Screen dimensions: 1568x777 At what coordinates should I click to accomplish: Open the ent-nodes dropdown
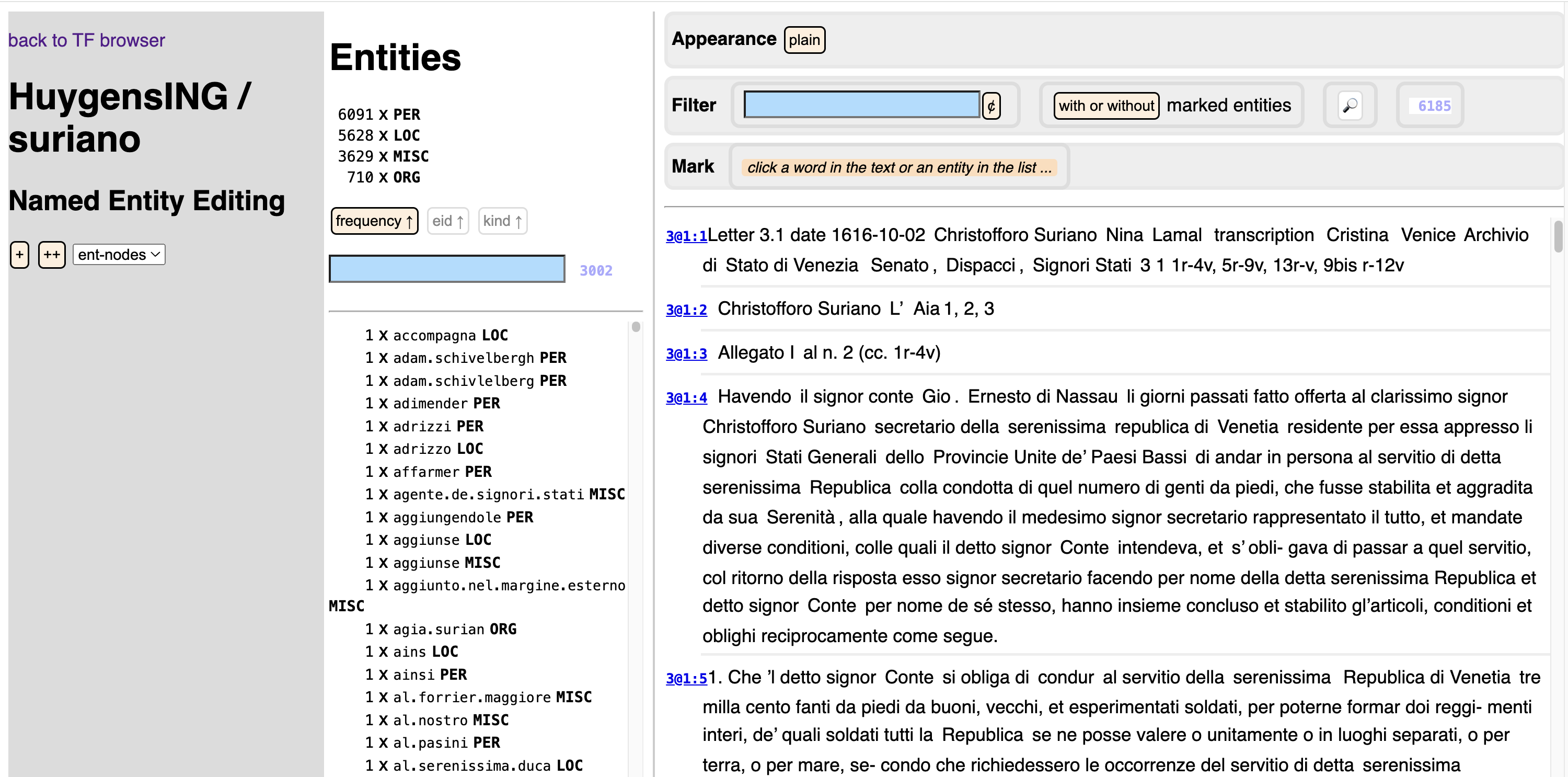119,255
